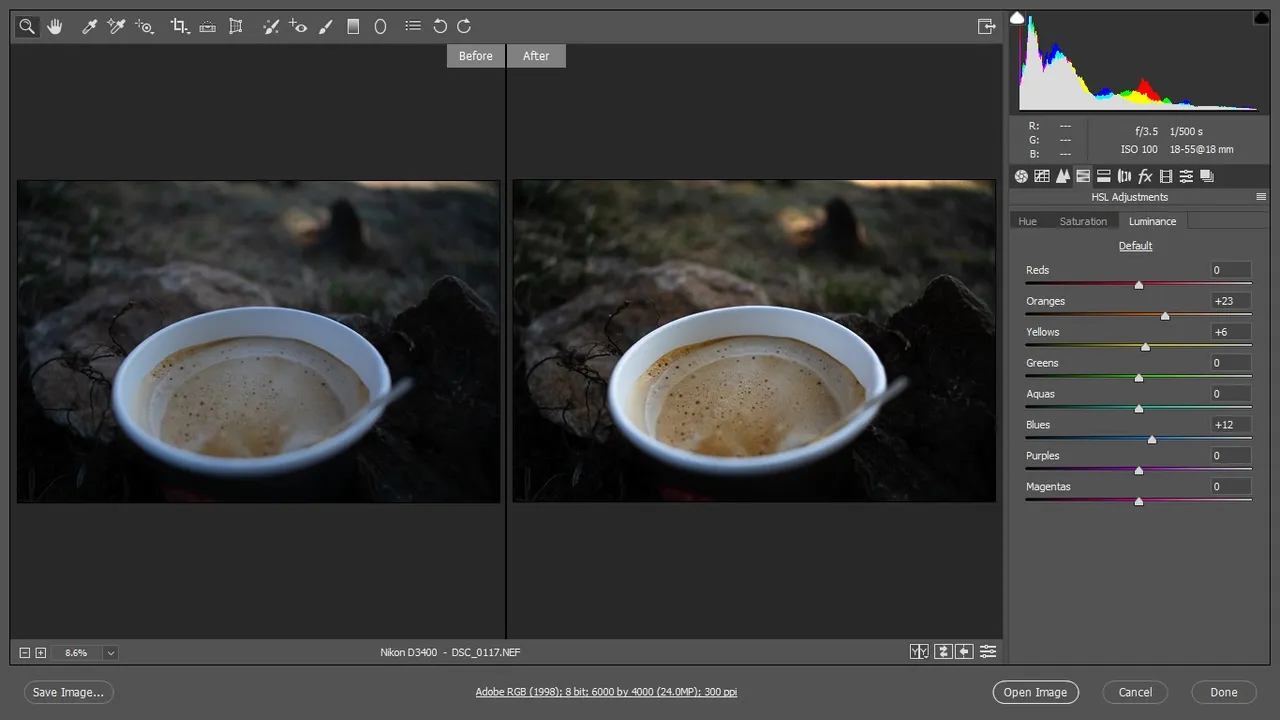
Task: Cycle Before/After view modes
Action: (919, 652)
